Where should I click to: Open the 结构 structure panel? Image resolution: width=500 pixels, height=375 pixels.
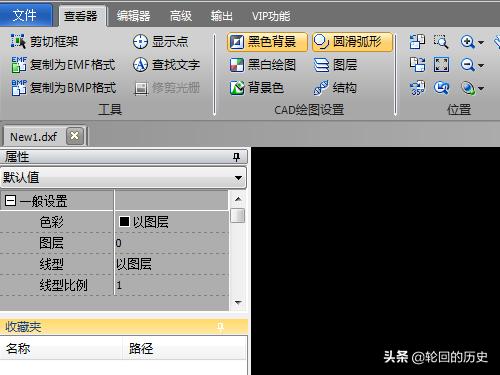coord(335,88)
